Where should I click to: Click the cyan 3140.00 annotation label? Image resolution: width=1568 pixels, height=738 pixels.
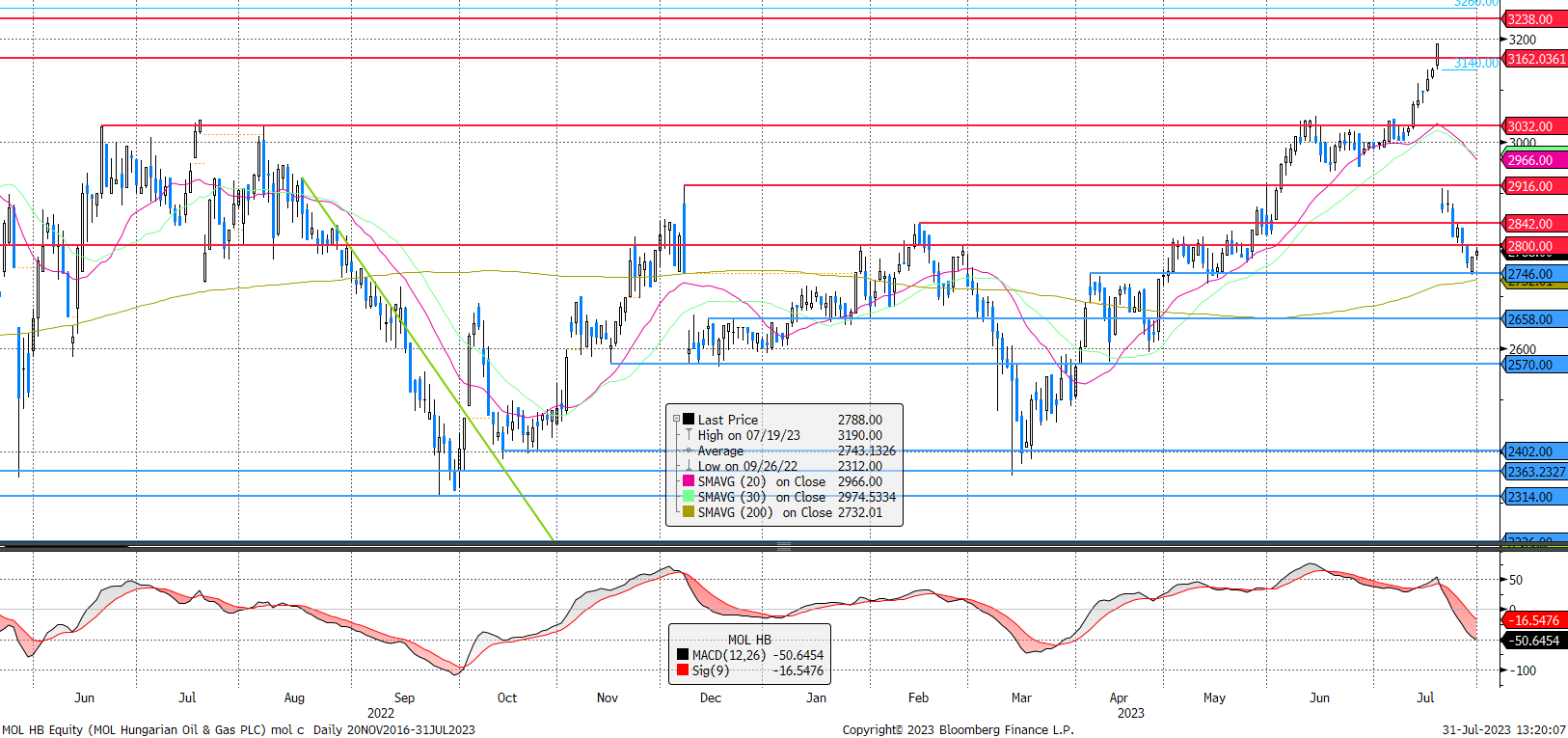pos(1476,63)
